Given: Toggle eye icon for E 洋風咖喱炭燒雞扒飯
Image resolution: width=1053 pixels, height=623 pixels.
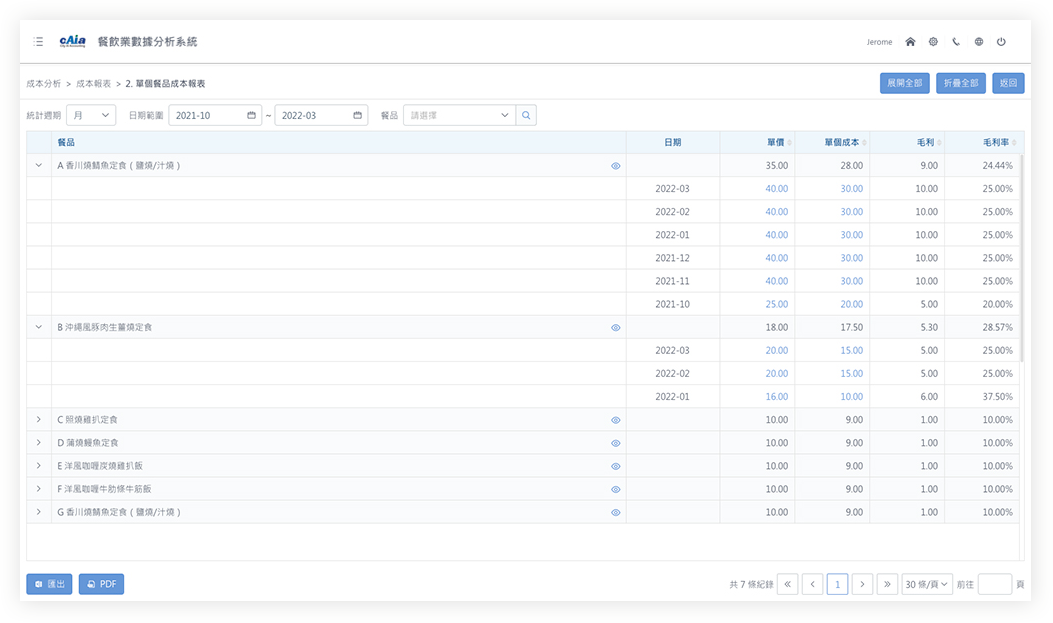Looking at the screenshot, I should pyautogui.click(x=615, y=467).
